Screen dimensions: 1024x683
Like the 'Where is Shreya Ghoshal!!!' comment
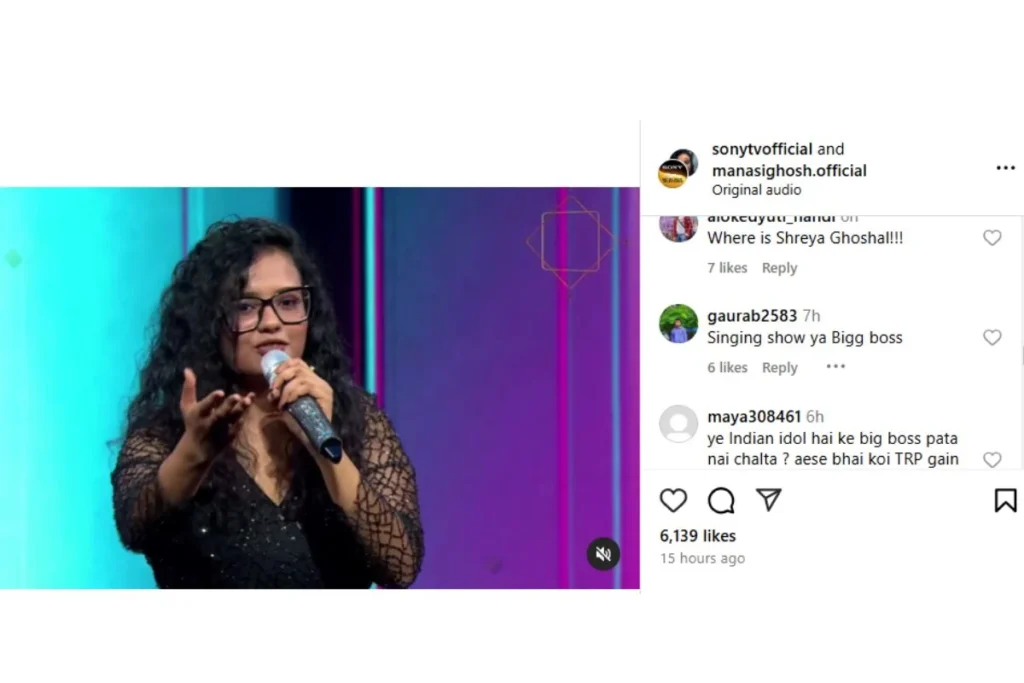[992, 238]
